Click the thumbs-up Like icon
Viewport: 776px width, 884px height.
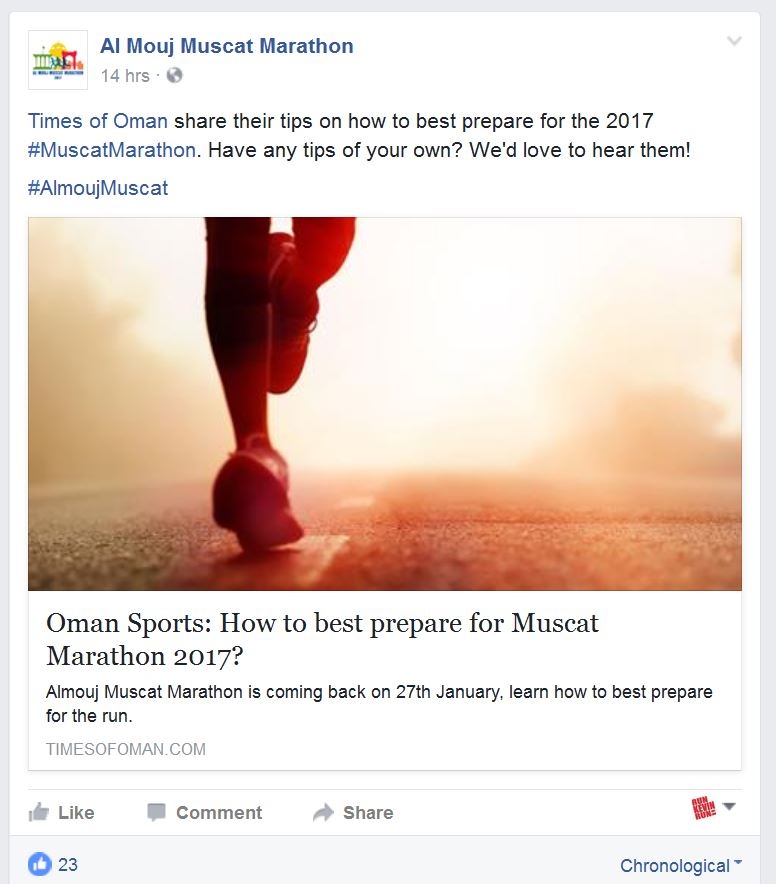click(38, 812)
